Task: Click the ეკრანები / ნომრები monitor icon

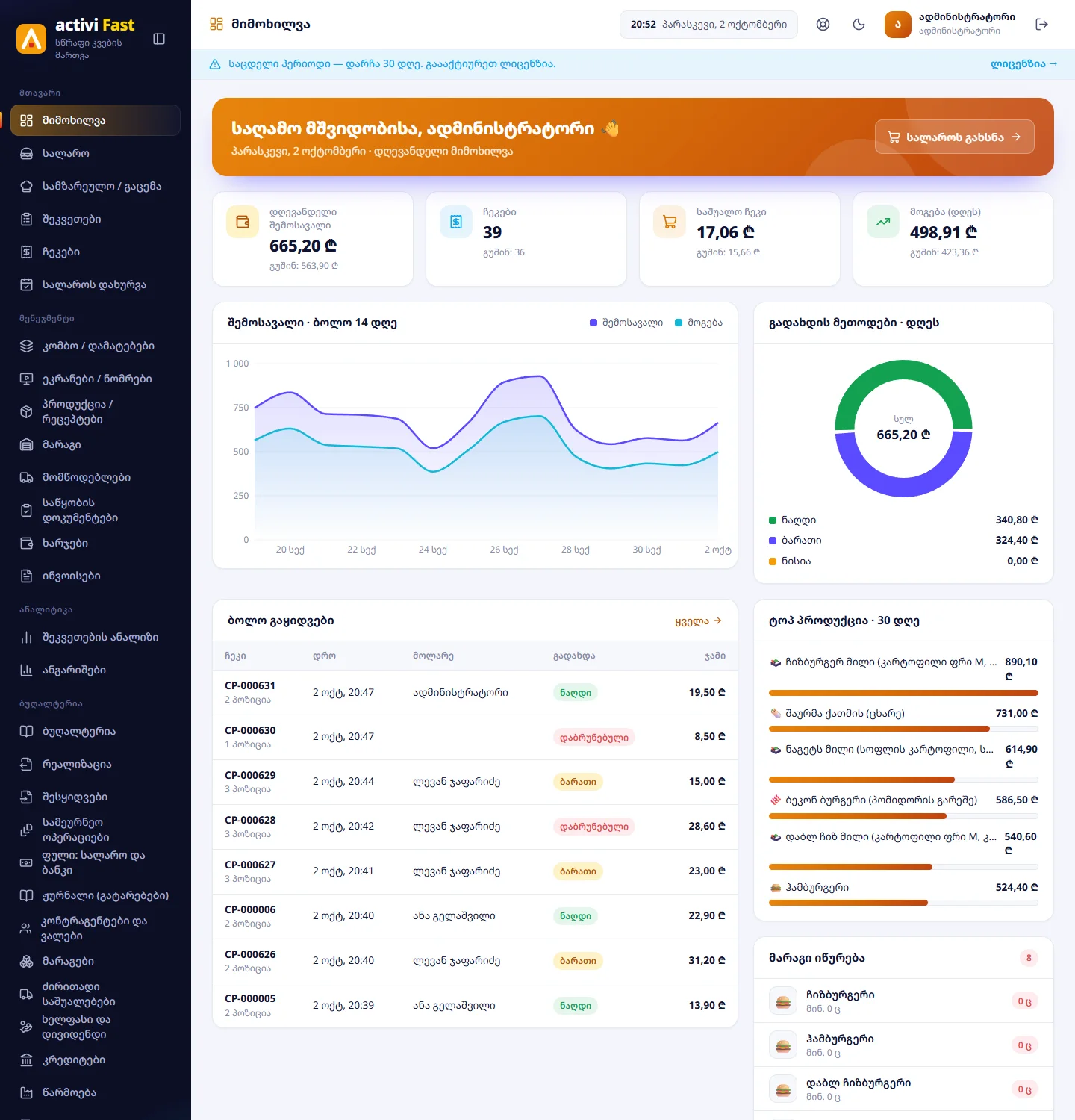Action: (26, 379)
